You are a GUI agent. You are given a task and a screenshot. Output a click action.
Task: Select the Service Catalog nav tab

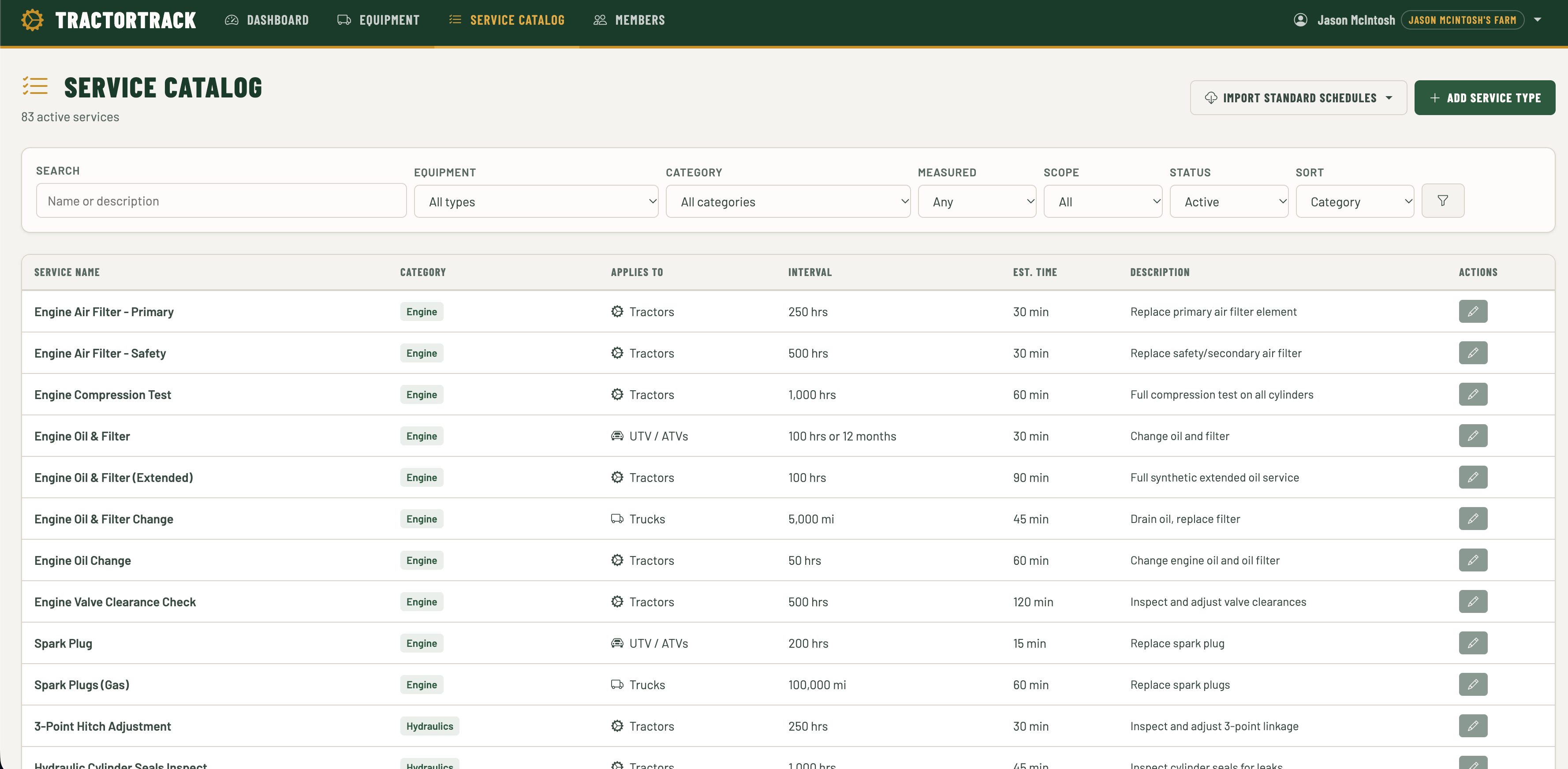507,20
